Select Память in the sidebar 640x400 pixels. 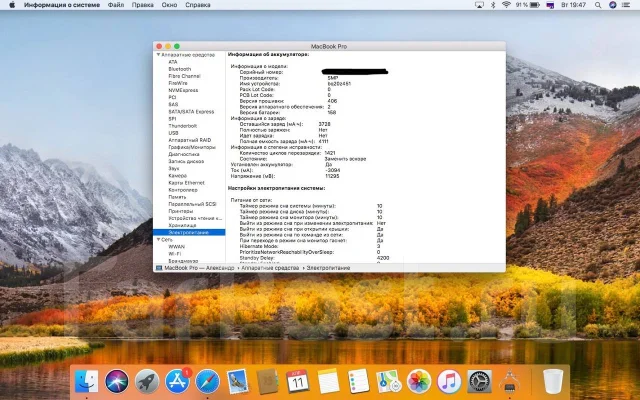click(x=177, y=197)
